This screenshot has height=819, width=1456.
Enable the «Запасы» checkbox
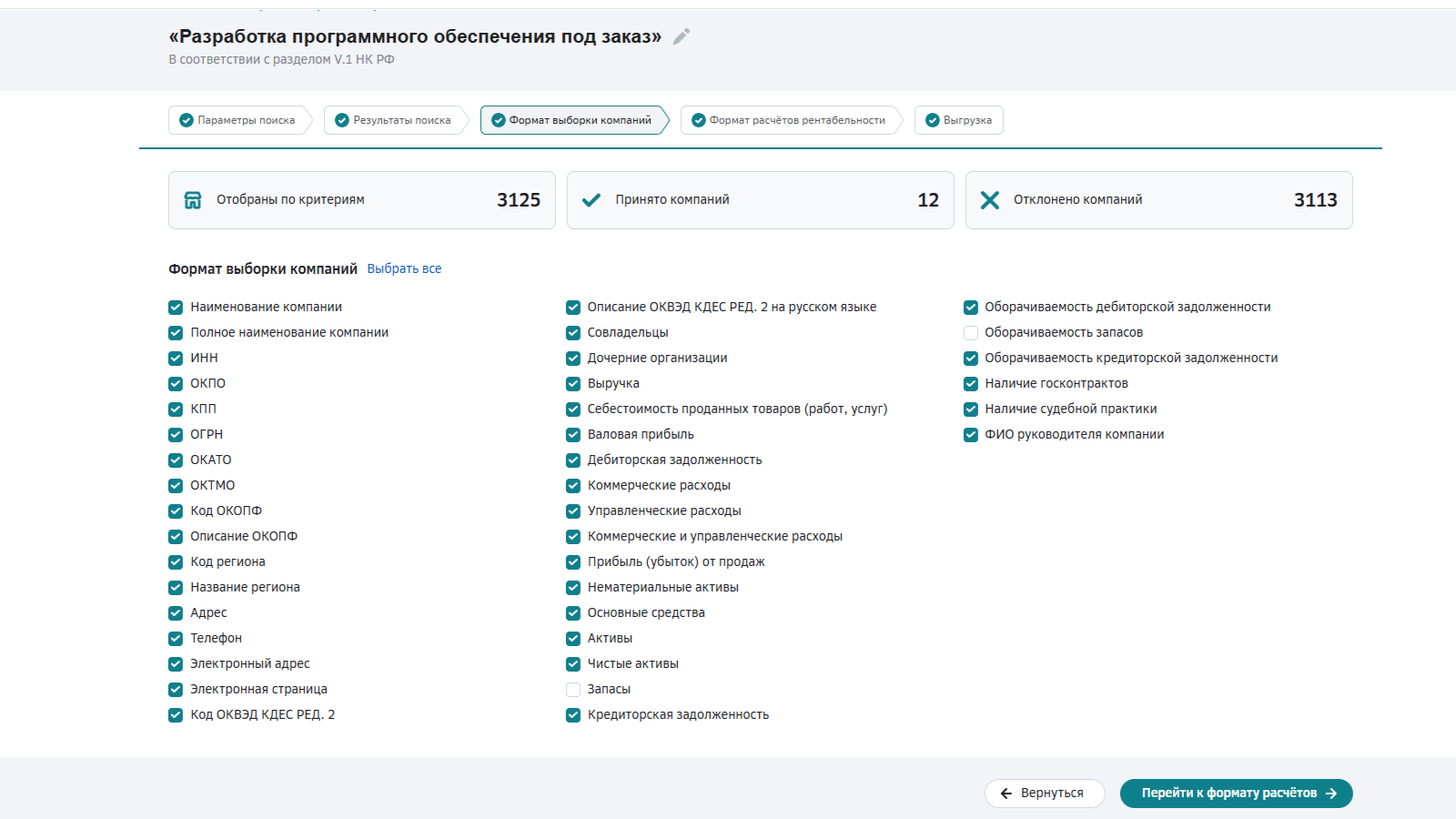coord(572,690)
